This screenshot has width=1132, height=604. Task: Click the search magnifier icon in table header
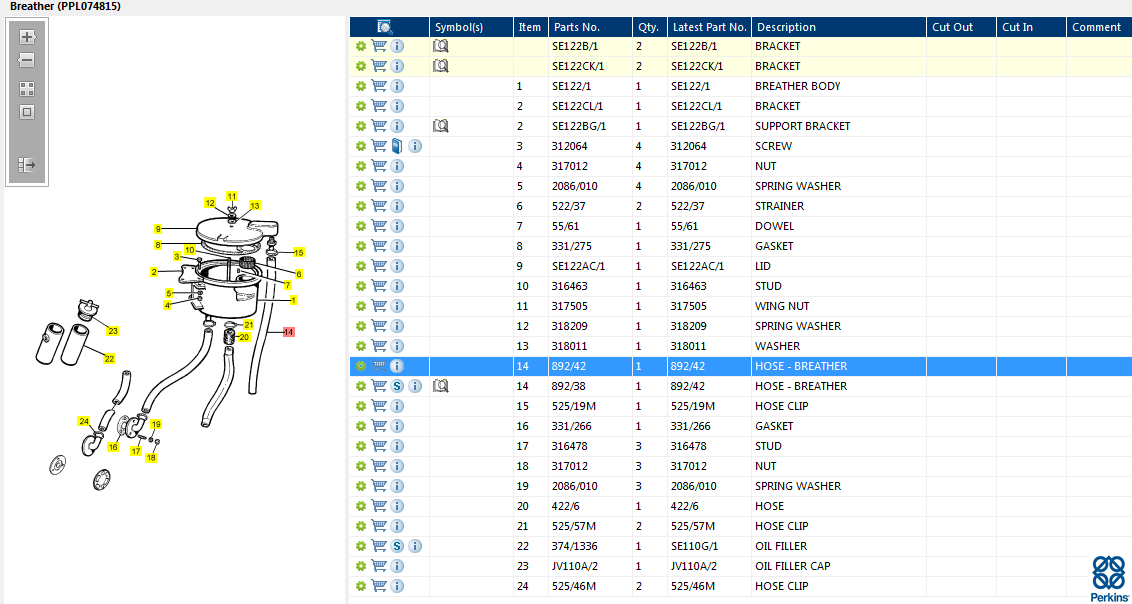click(385, 27)
